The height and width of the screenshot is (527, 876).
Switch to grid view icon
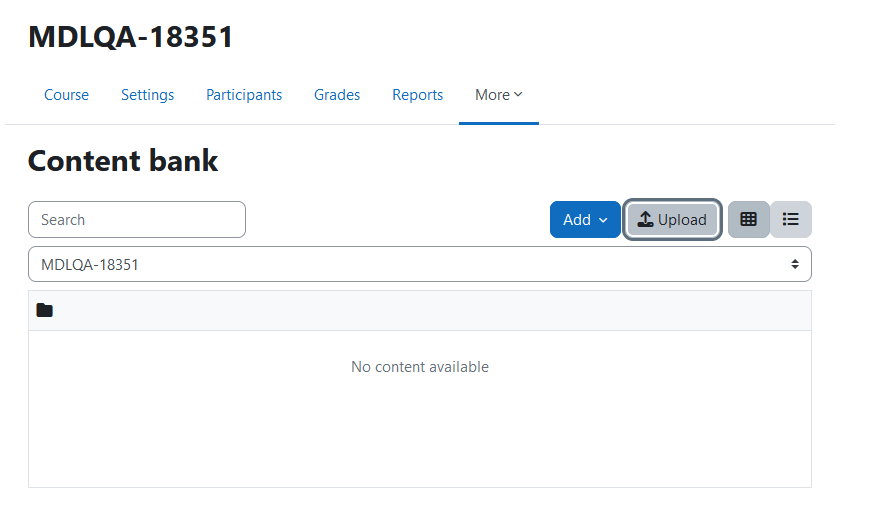(748, 220)
